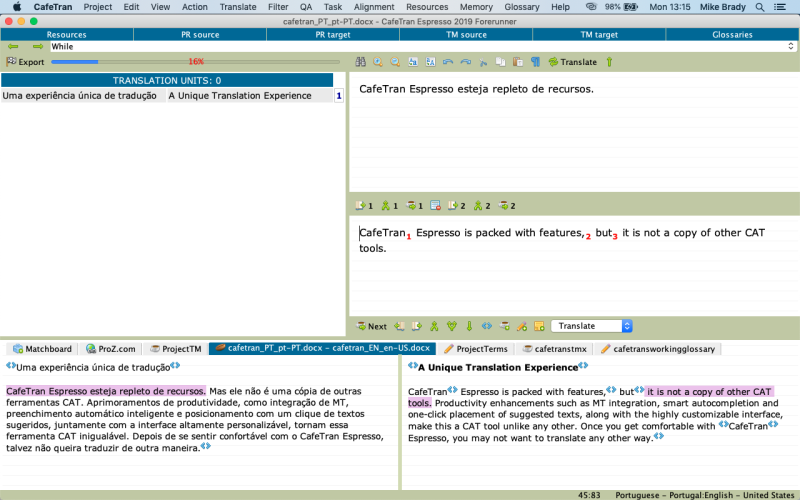Click the split segment icon
The width and height of the screenshot is (800, 500).
(x=452, y=326)
